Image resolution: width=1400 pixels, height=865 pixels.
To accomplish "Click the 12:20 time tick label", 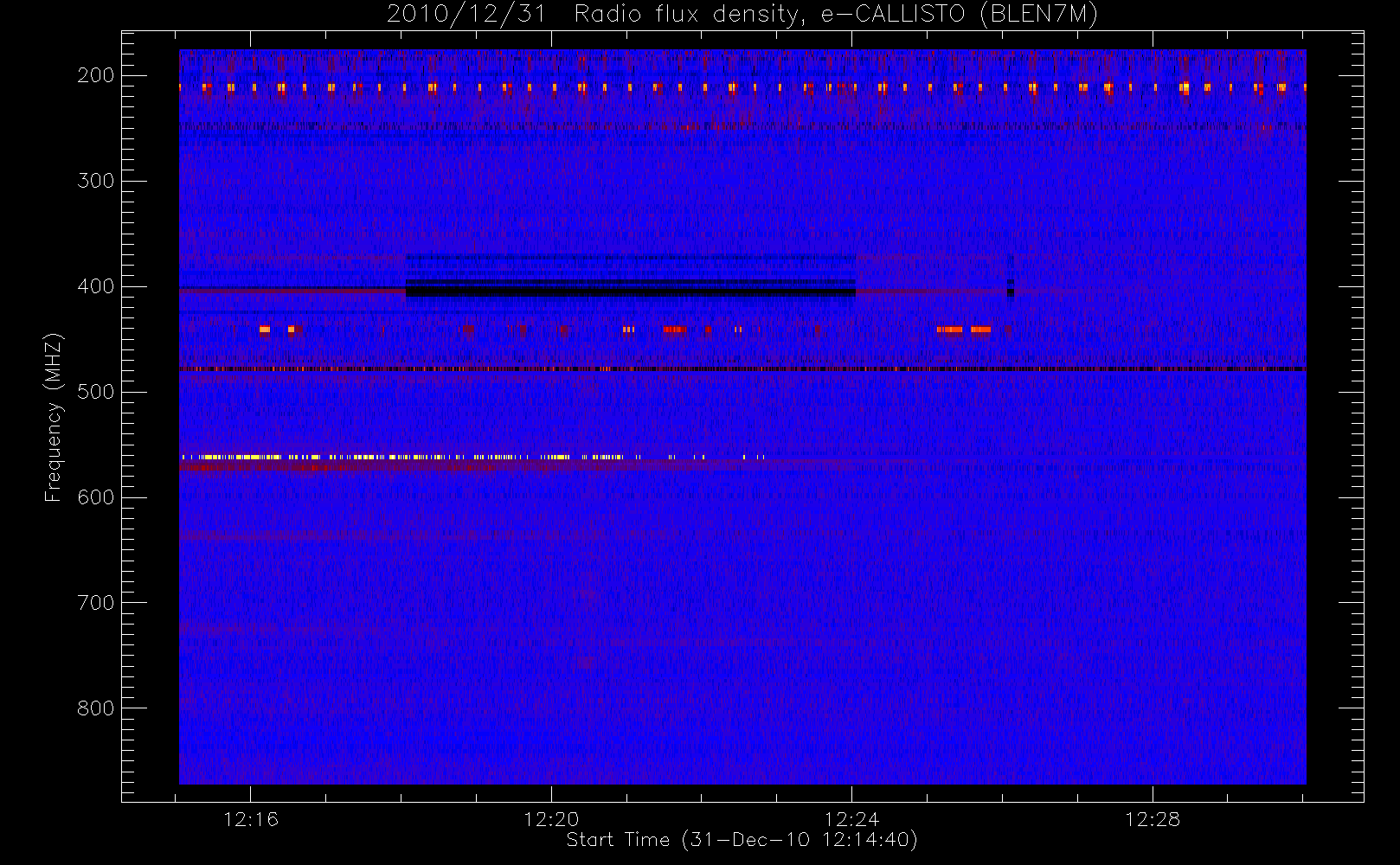I will (x=551, y=819).
